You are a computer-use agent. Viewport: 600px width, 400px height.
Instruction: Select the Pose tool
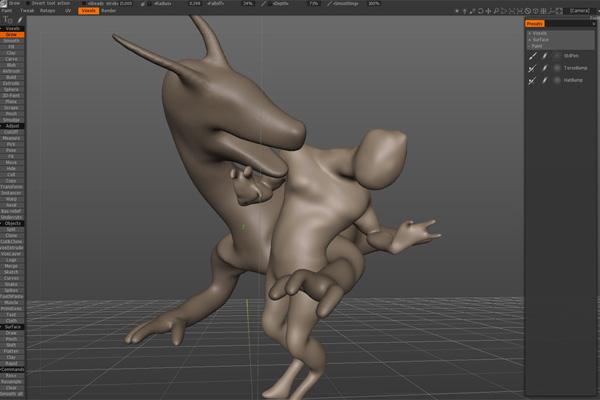click(x=11, y=150)
